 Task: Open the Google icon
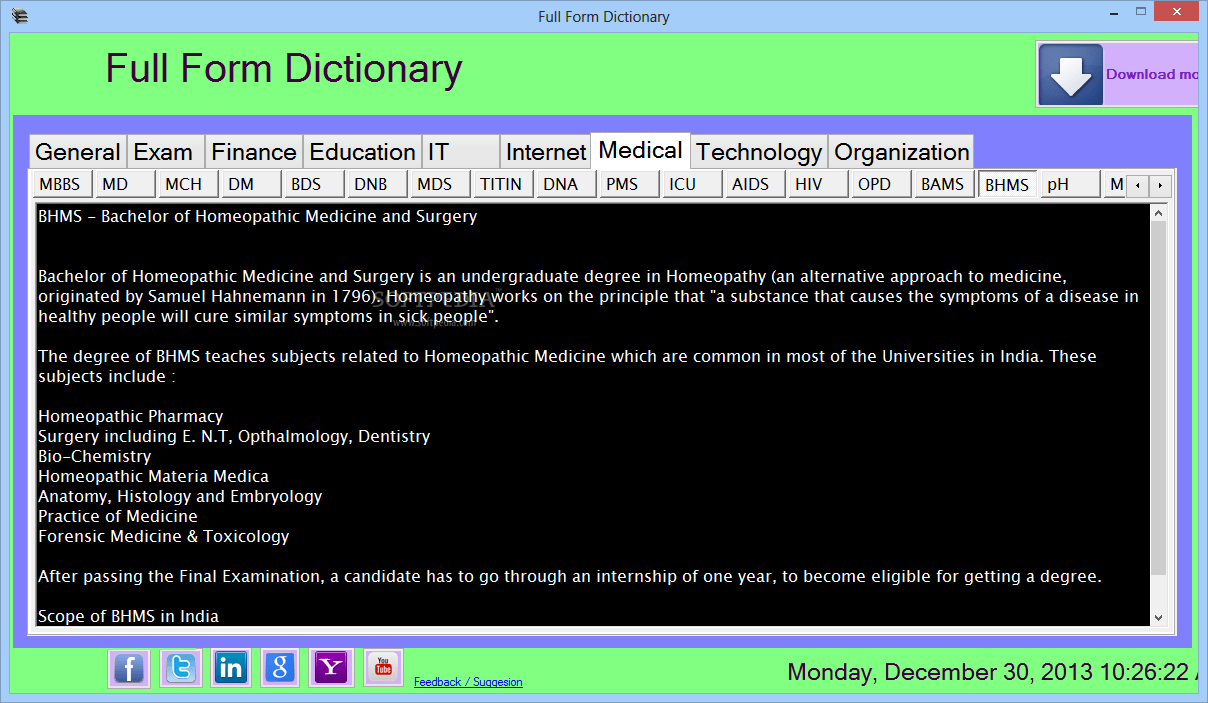click(280, 668)
